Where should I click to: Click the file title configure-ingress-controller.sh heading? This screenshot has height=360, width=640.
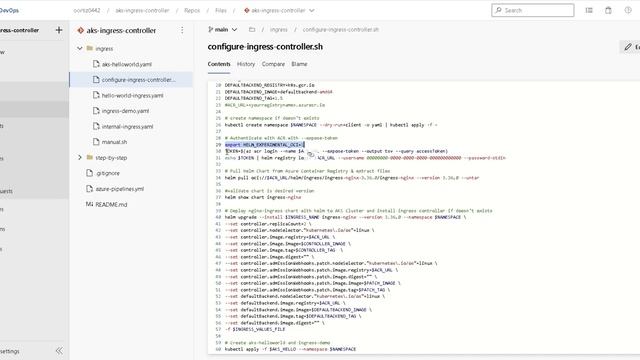click(265, 47)
